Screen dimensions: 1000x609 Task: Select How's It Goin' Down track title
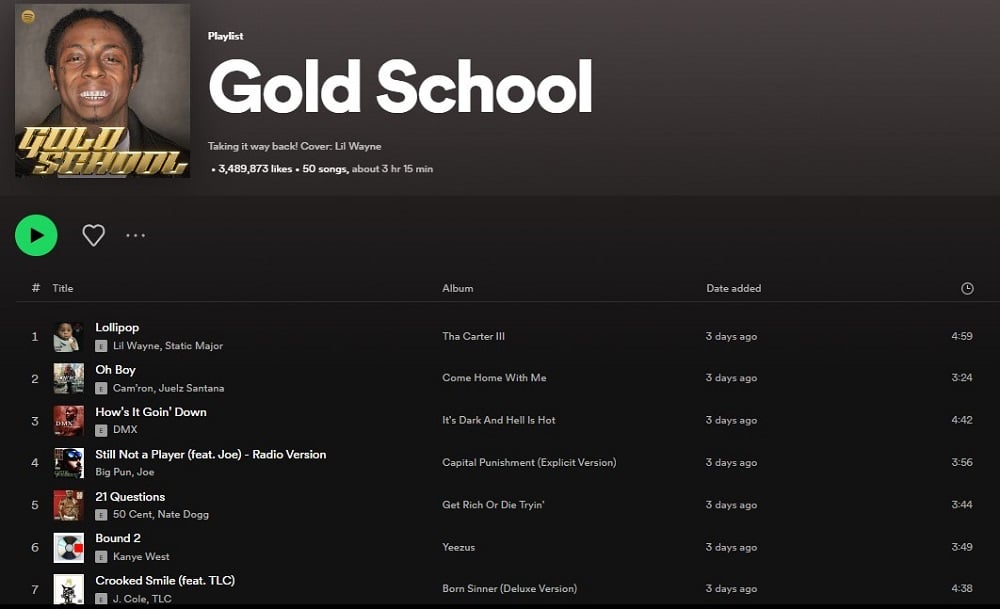151,412
